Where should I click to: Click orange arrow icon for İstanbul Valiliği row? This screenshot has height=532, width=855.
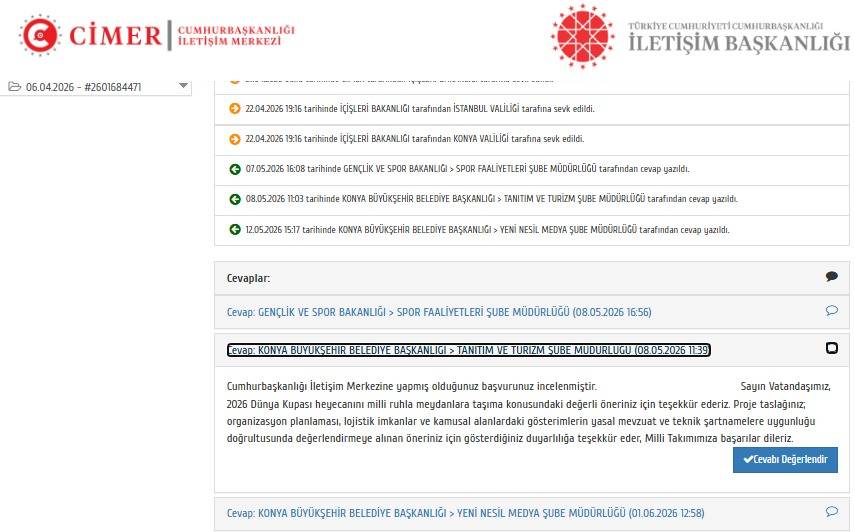[x=234, y=108]
